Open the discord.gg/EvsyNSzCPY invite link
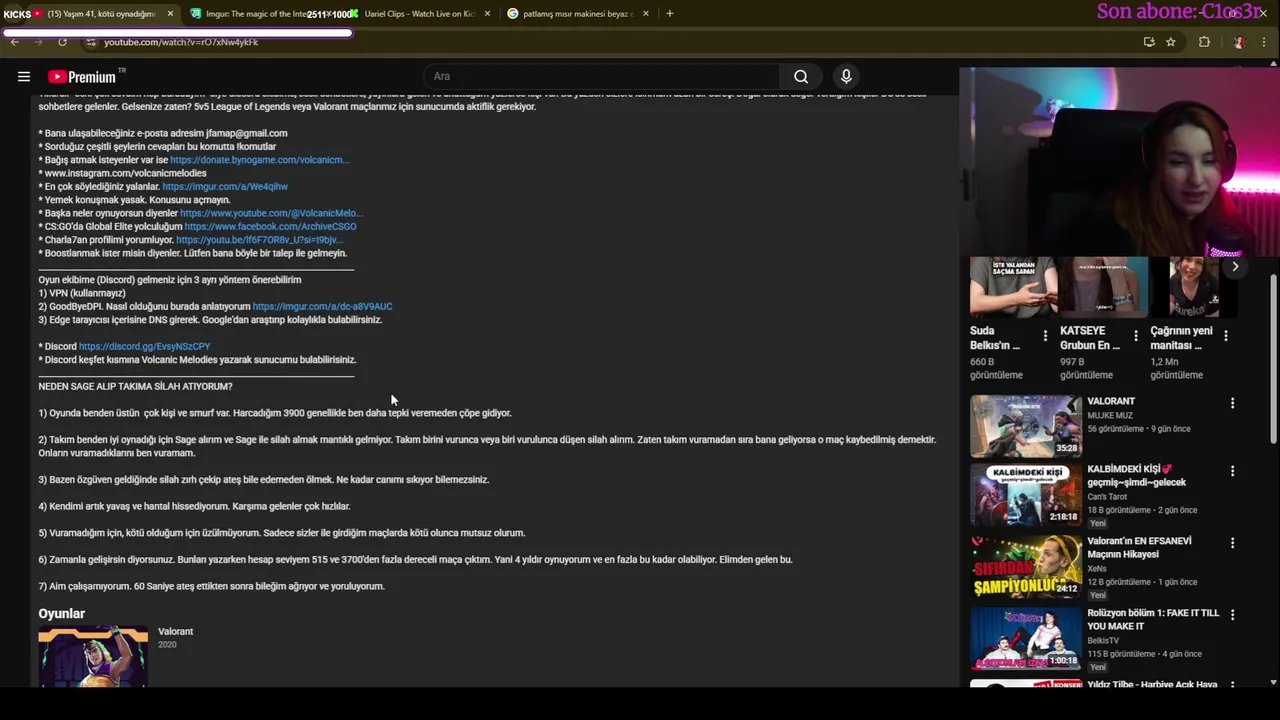The width and height of the screenshot is (1280, 720). click(144, 346)
